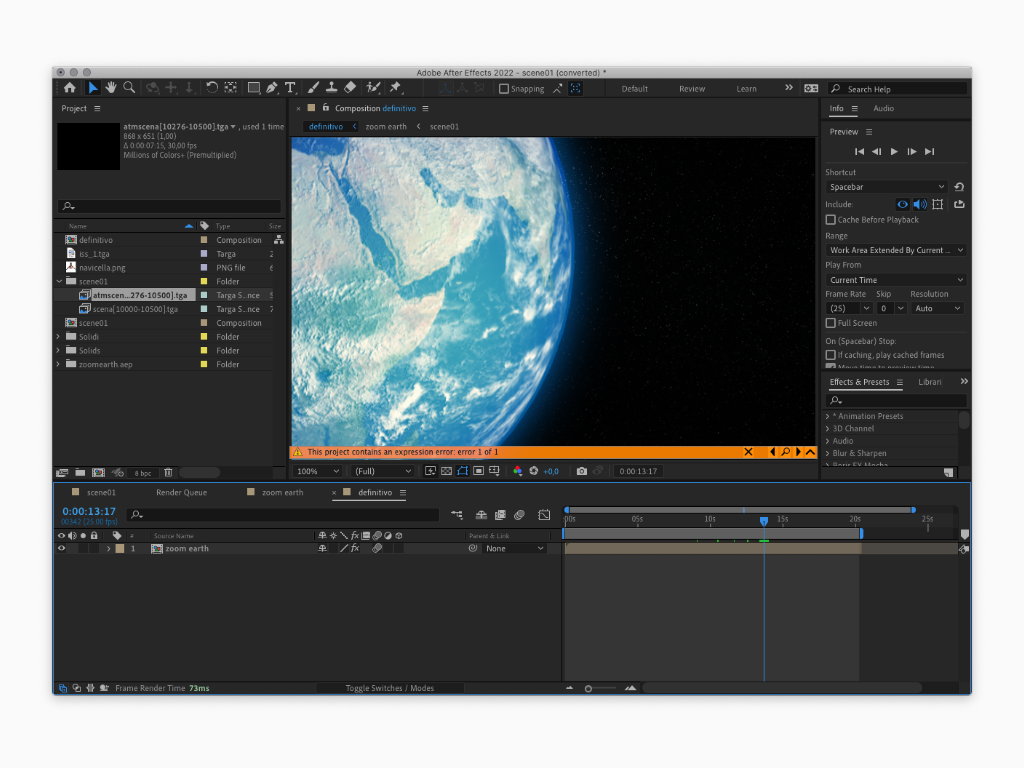Viewport: 1024px width, 768px height.
Task: Enable the Snapping checkbox
Action: coord(504,89)
